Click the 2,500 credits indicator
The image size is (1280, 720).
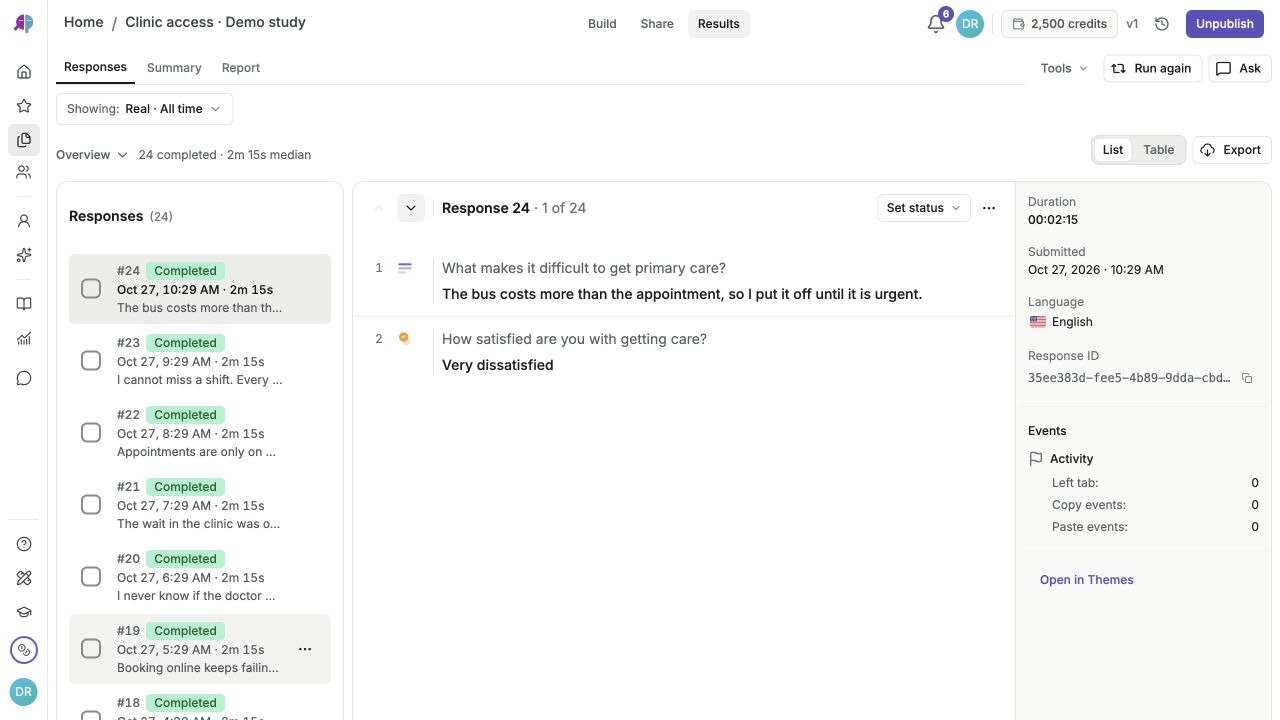point(1059,24)
